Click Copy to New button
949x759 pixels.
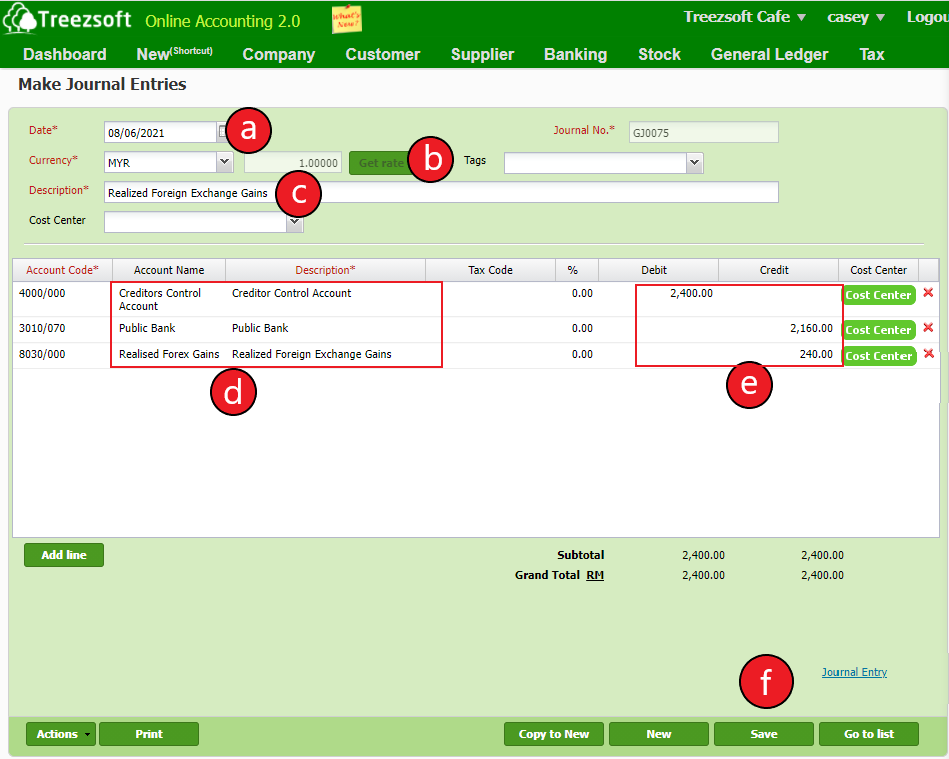click(554, 734)
